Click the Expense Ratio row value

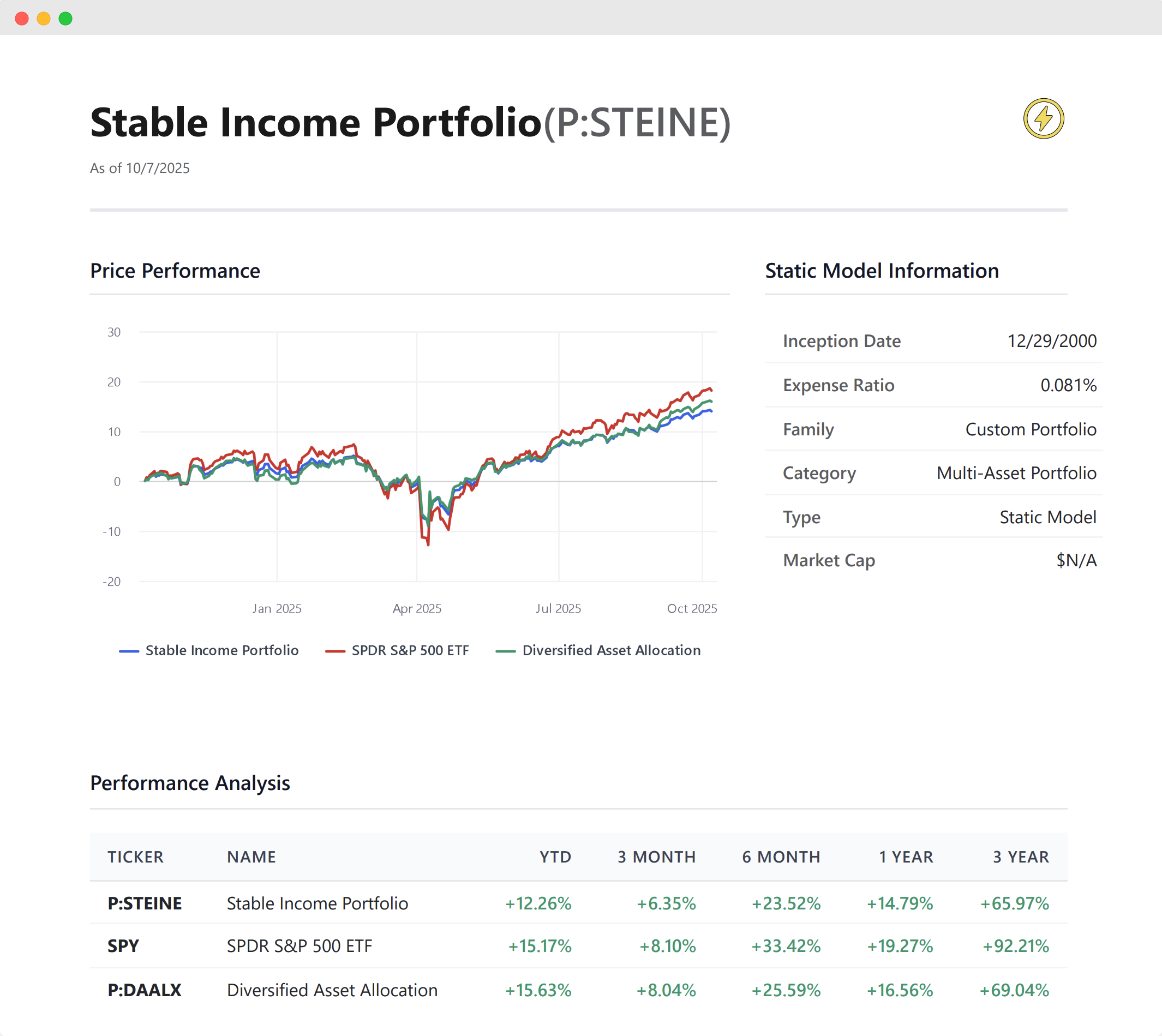(1068, 385)
